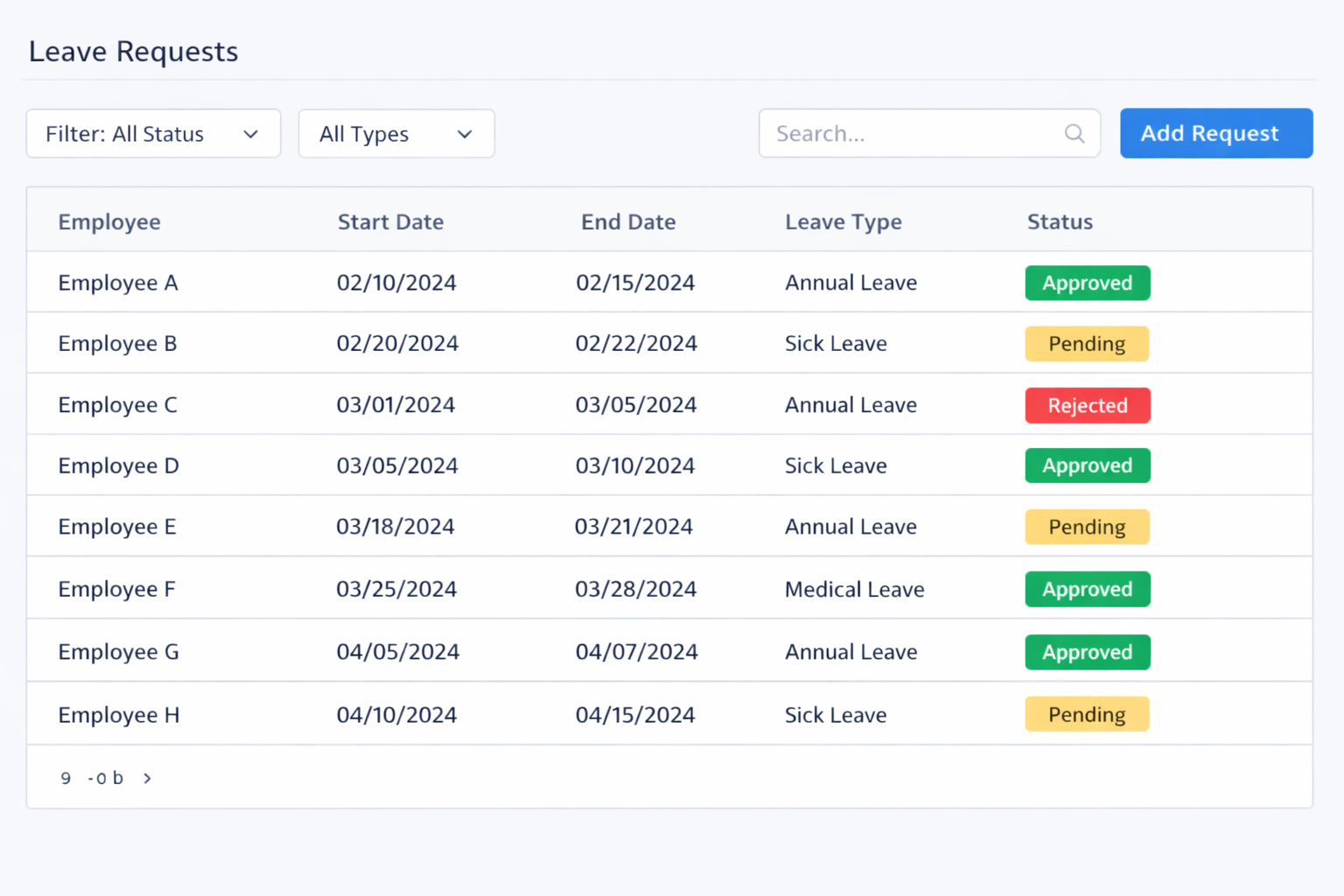Go to next page using pagination arrow
1344x896 pixels.
click(147, 778)
